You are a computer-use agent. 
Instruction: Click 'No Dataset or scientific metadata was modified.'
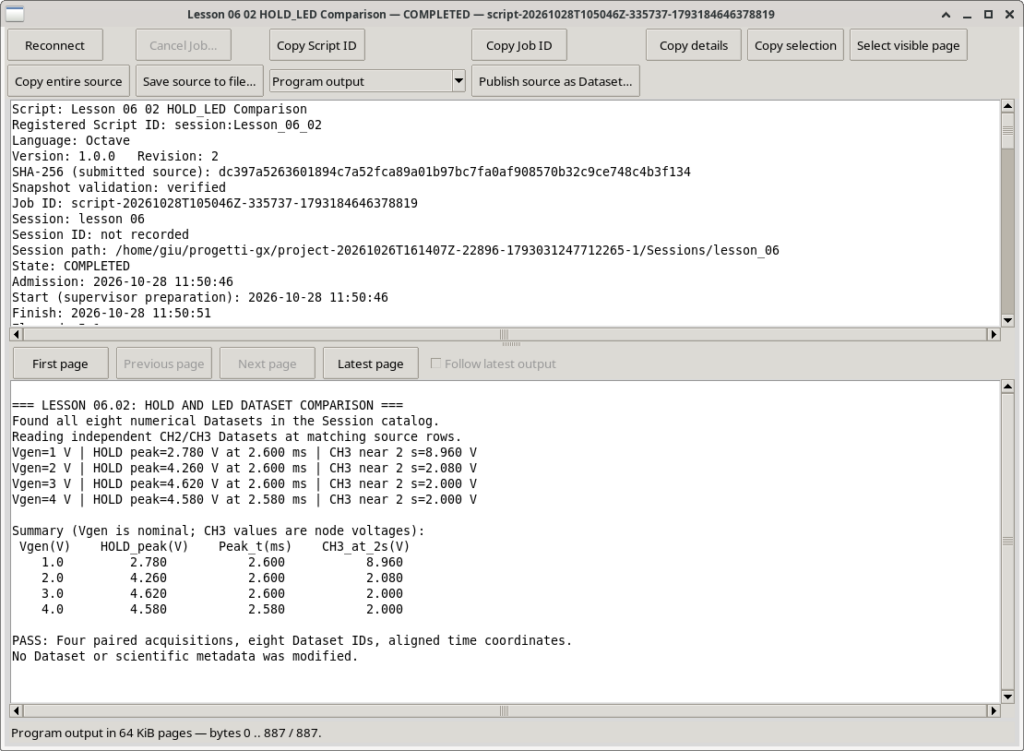tap(185, 656)
